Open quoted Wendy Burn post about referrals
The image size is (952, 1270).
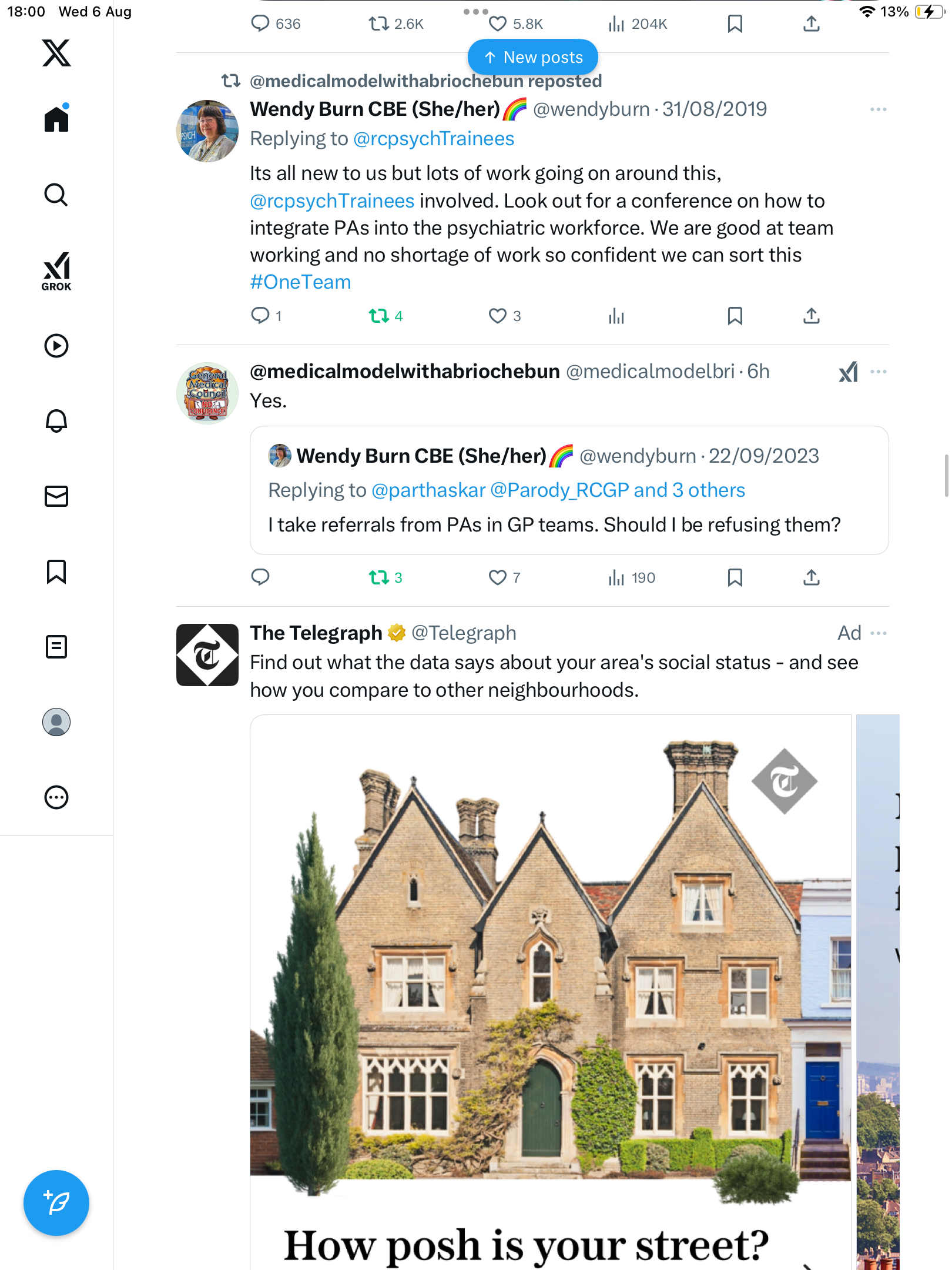point(569,490)
